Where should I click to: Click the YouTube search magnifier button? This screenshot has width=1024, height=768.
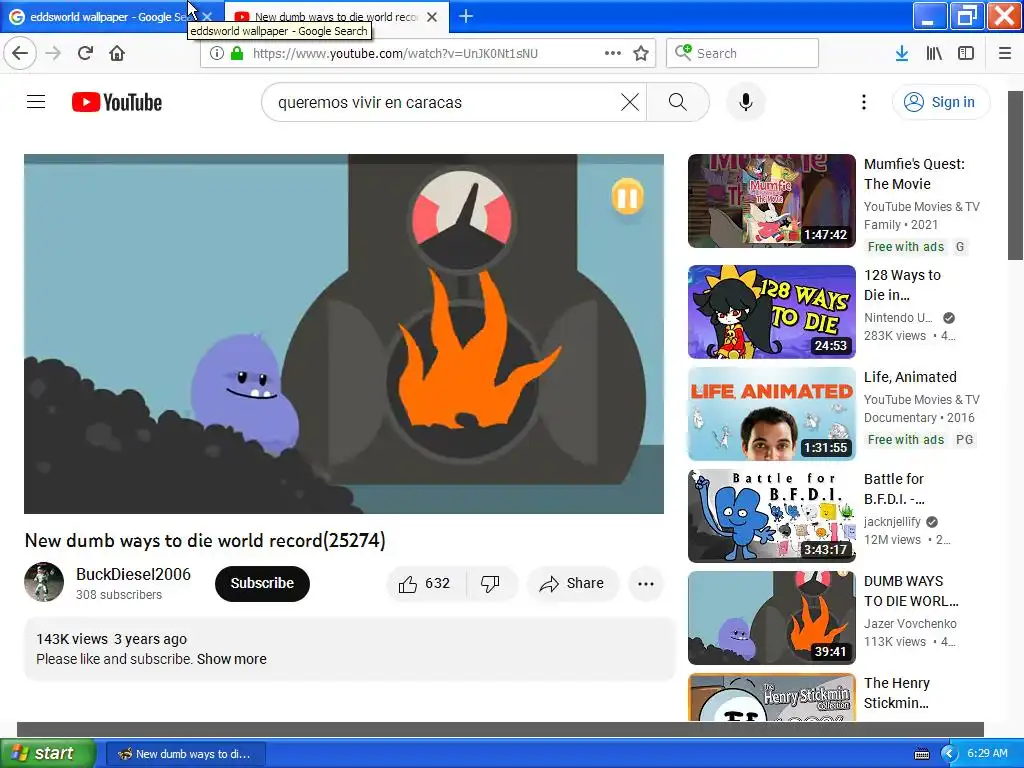click(x=678, y=102)
